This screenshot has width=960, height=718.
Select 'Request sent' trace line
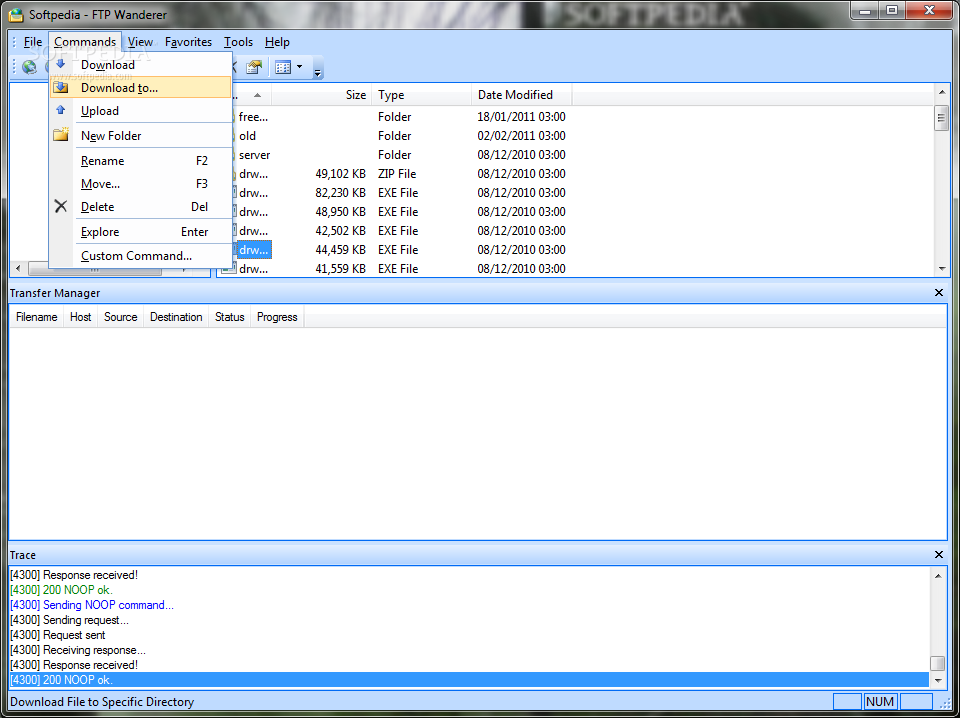coord(470,635)
